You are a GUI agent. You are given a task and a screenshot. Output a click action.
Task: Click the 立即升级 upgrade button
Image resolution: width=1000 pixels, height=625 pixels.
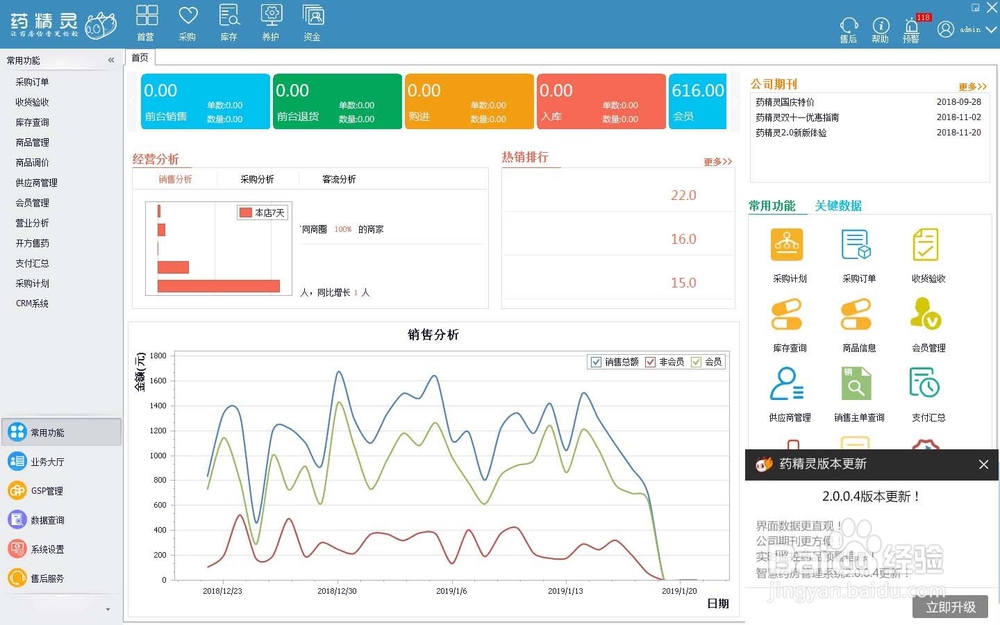coord(950,607)
